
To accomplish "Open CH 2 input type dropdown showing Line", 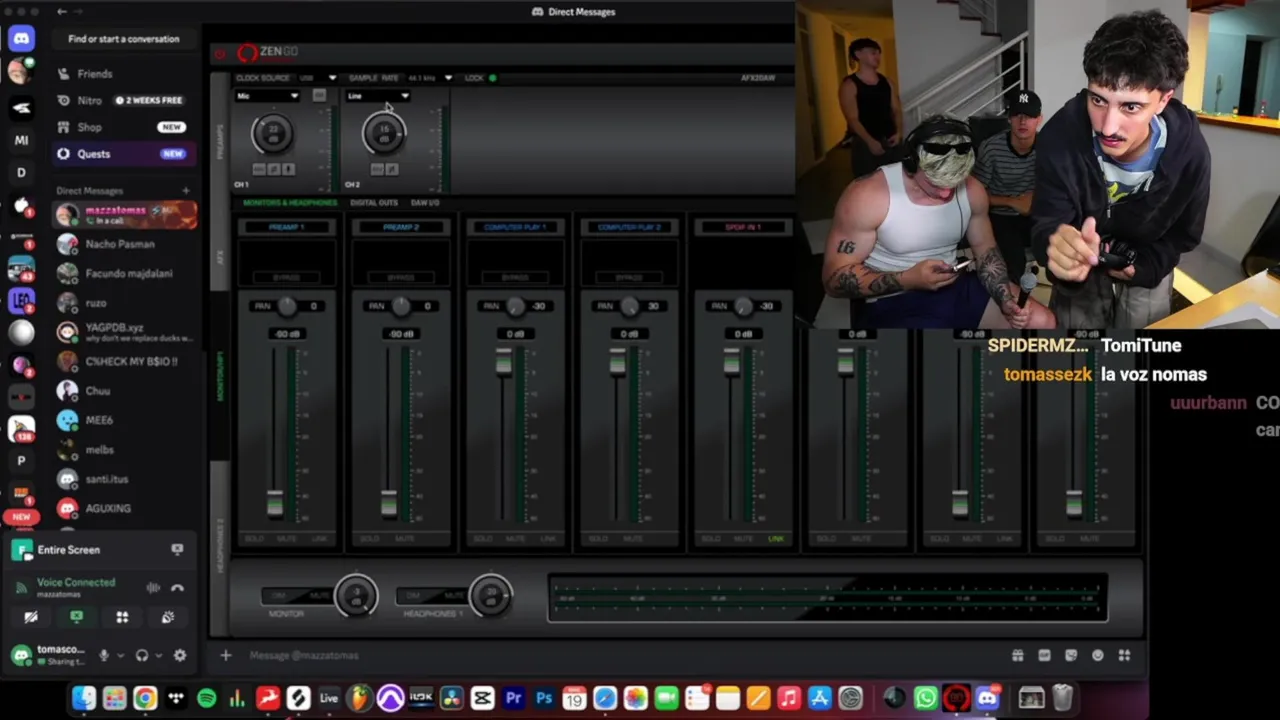I will coord(378,96).
